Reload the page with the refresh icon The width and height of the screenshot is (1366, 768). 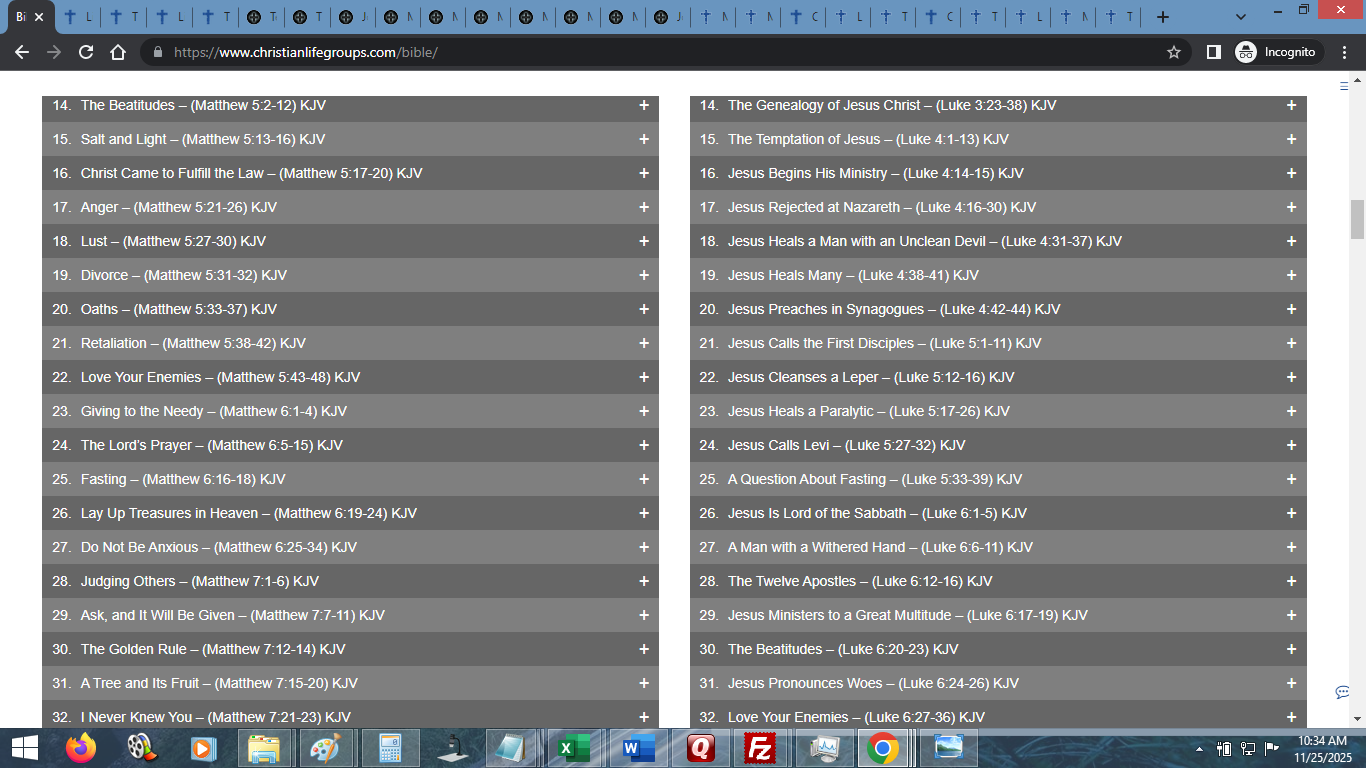[x=86, y=52]
